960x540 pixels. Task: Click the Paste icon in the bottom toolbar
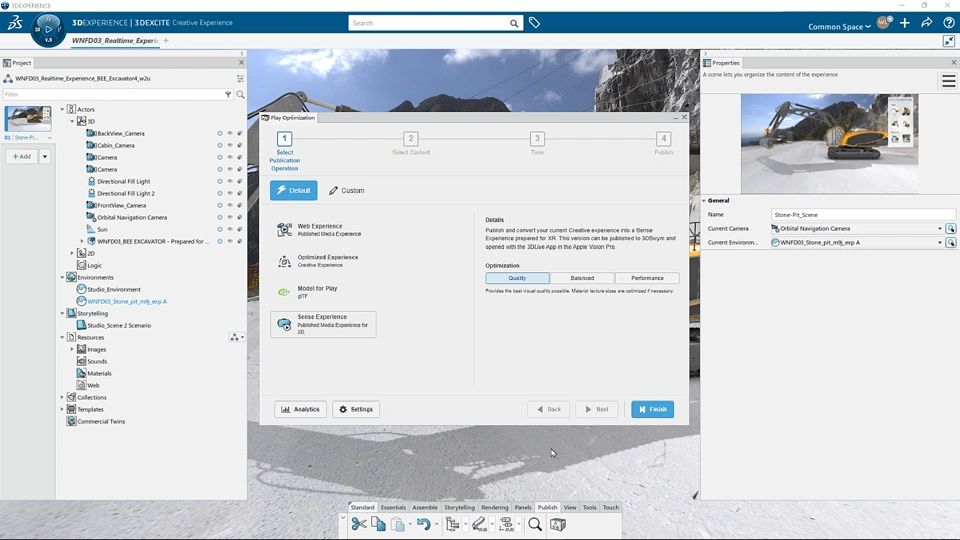[398, 524]
